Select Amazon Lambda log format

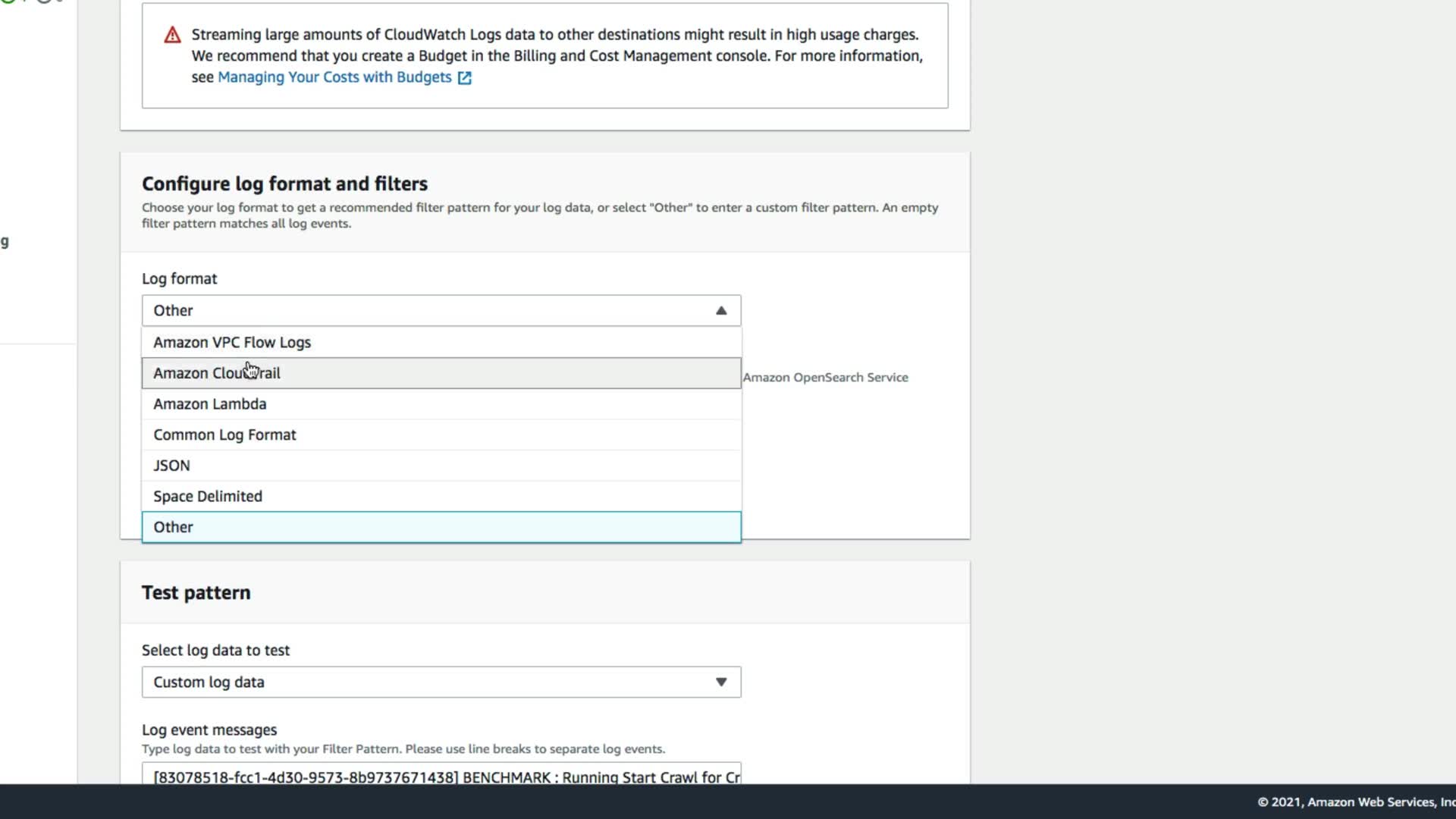click(x=210, y=404)
